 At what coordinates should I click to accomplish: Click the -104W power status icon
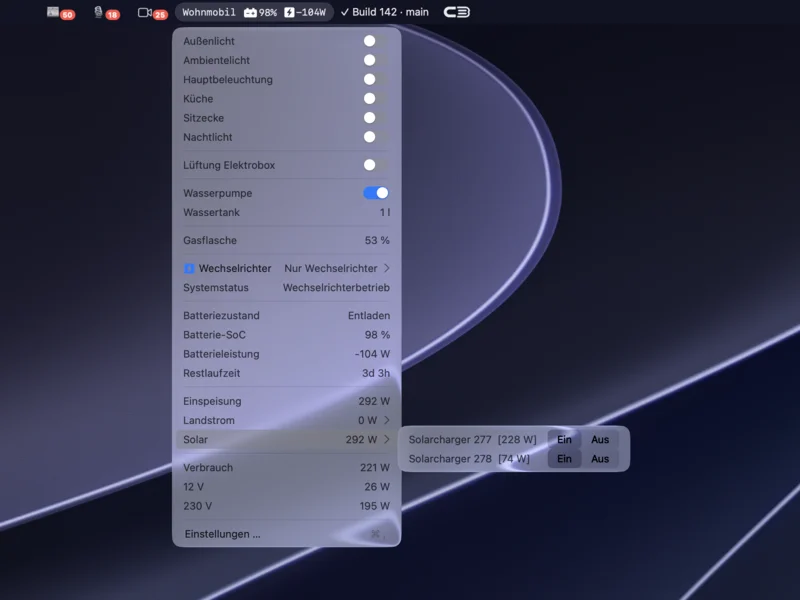pos(305,12)
